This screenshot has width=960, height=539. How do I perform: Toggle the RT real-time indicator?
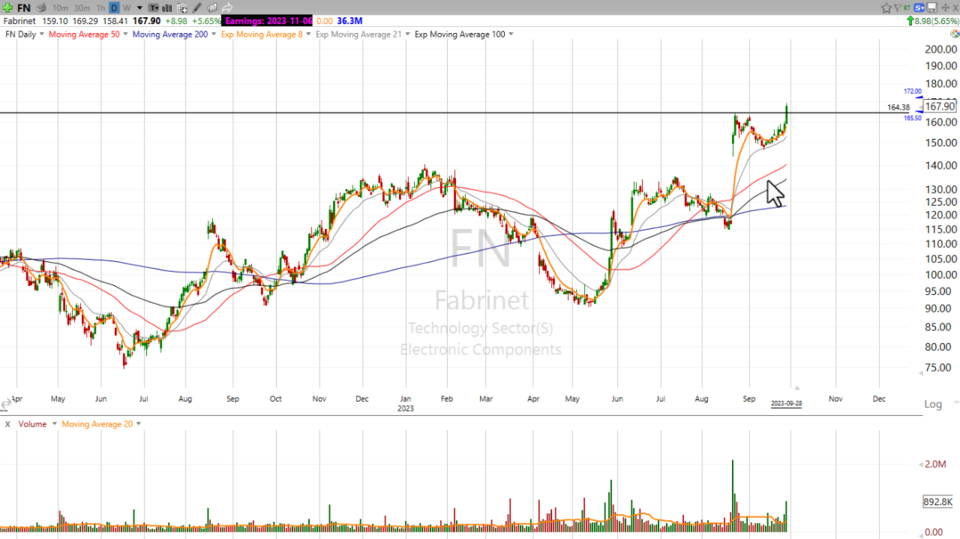click(907, 8)
